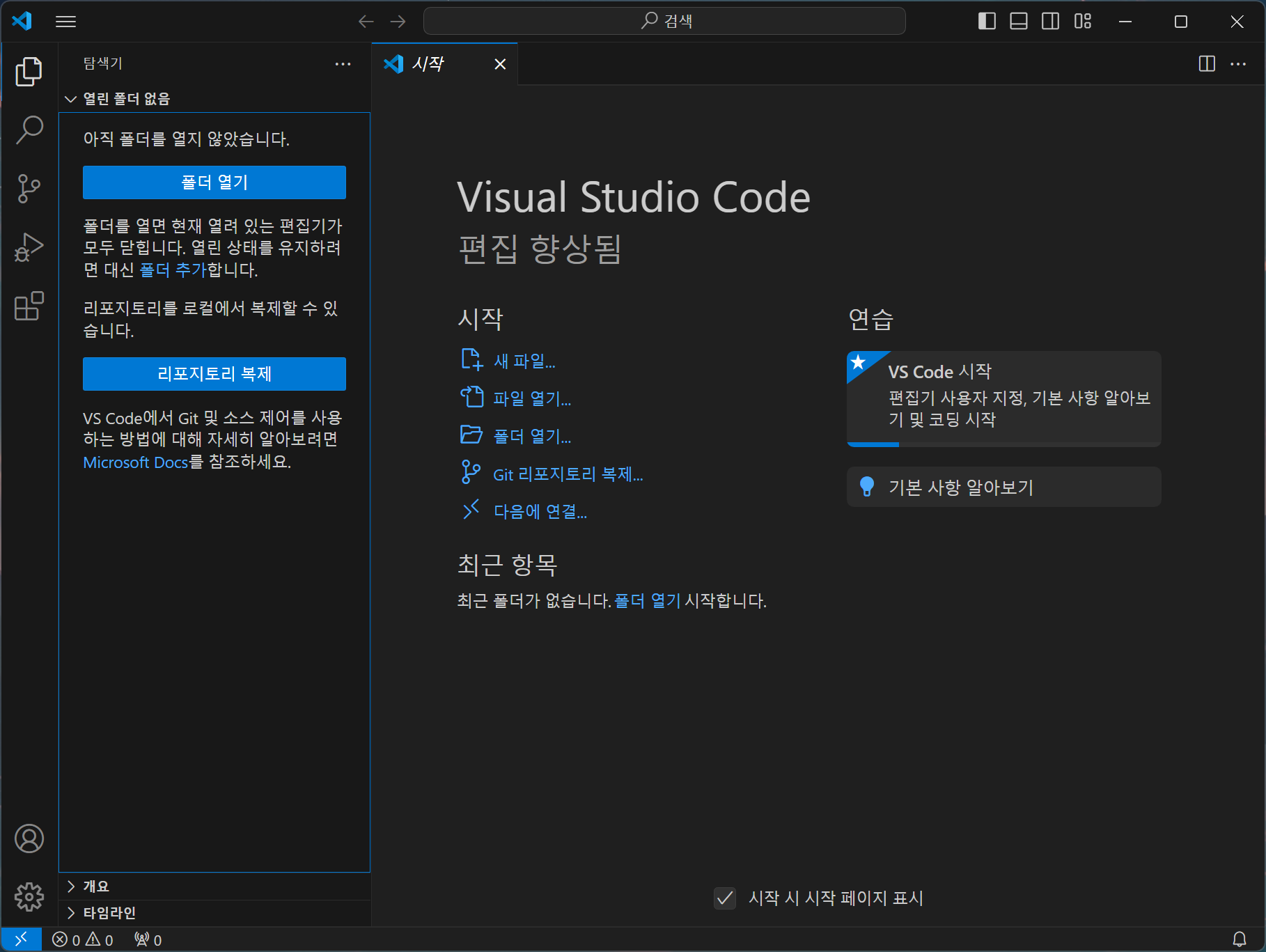
Task: Open the Source Control view
Action: [x=29, y=188]
